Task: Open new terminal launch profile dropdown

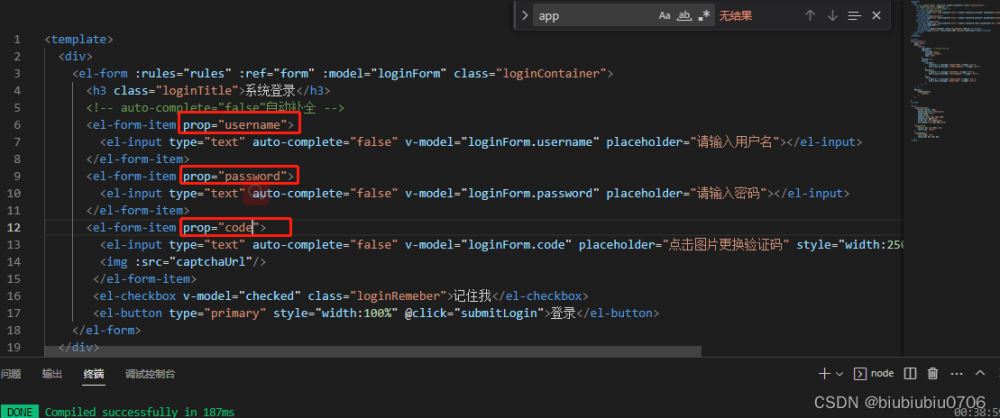Action: coord(838,373)
